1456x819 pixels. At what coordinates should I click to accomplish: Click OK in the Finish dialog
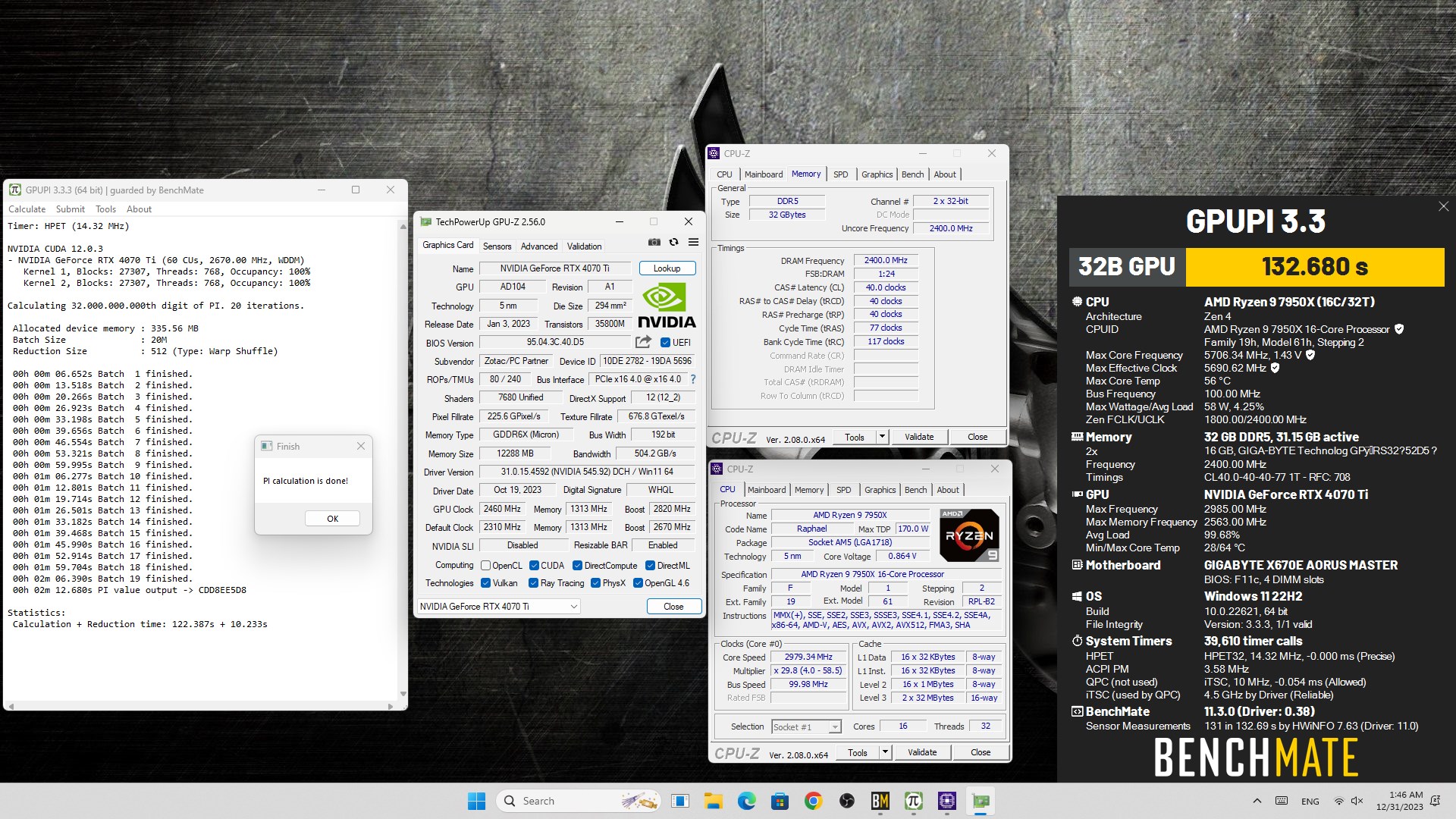[332, 519]
